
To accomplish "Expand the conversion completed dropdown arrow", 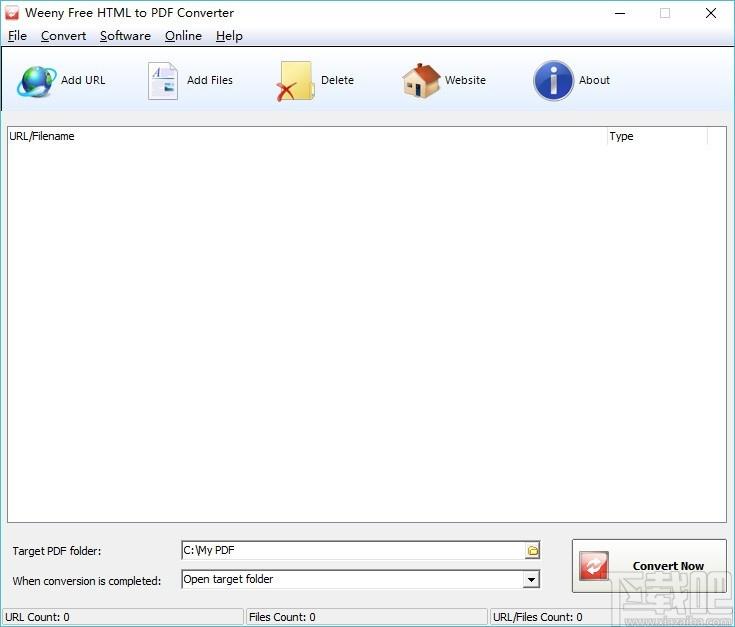I will [x=531, y=580].
